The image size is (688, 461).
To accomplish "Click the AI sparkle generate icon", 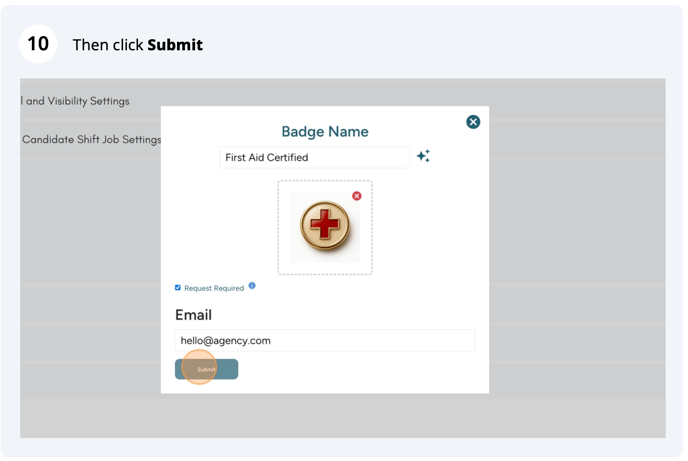I will tap(423, 156).
